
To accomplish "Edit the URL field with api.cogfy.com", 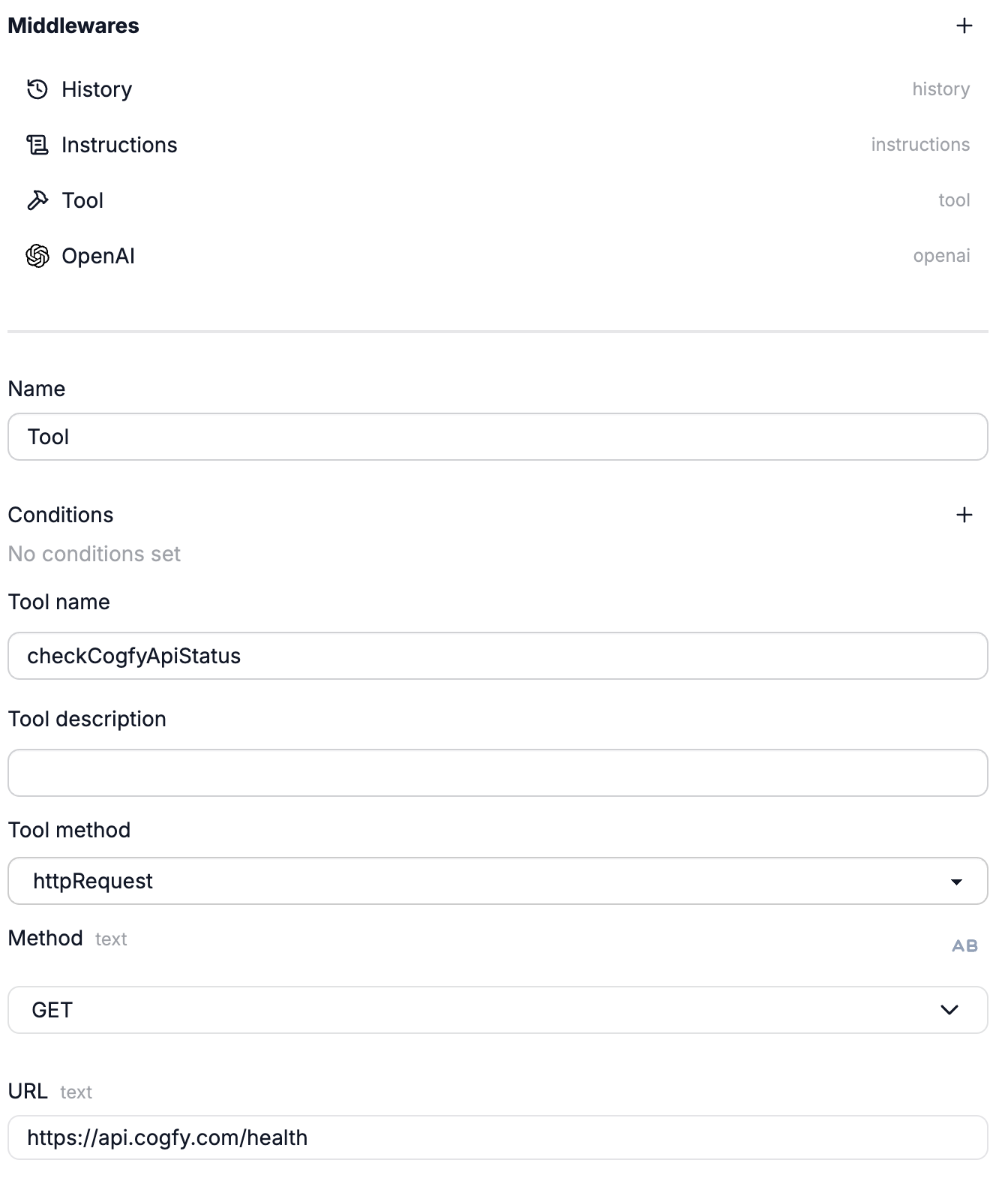I will pos(498,1137).
